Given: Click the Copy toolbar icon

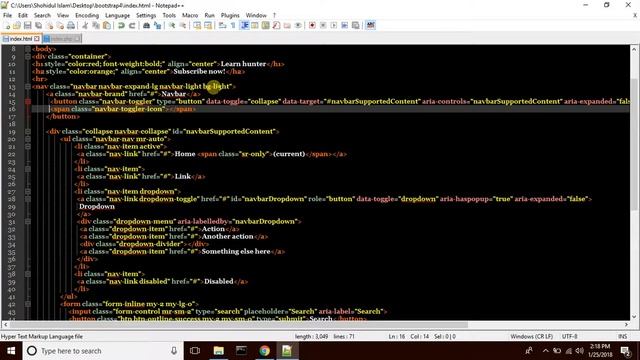Looking at the screenshot, I should (96, 25).
